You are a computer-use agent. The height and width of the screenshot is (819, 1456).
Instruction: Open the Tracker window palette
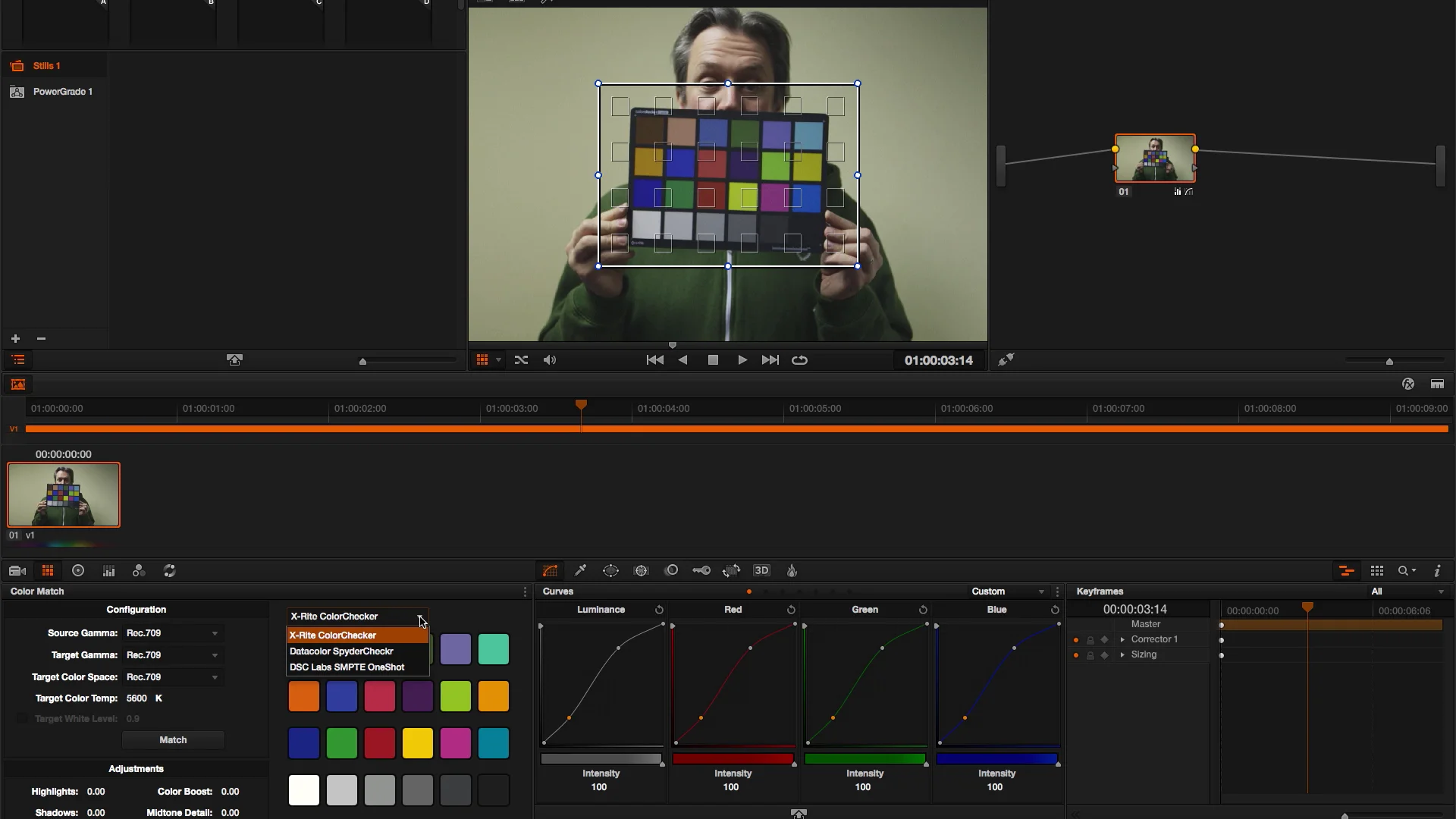click(x=642, y=570)
